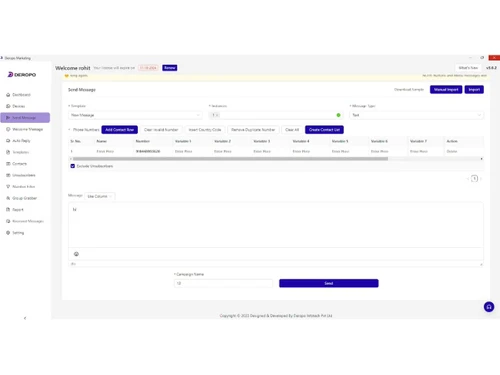Click the Renew license button

(x=170, y=68)
